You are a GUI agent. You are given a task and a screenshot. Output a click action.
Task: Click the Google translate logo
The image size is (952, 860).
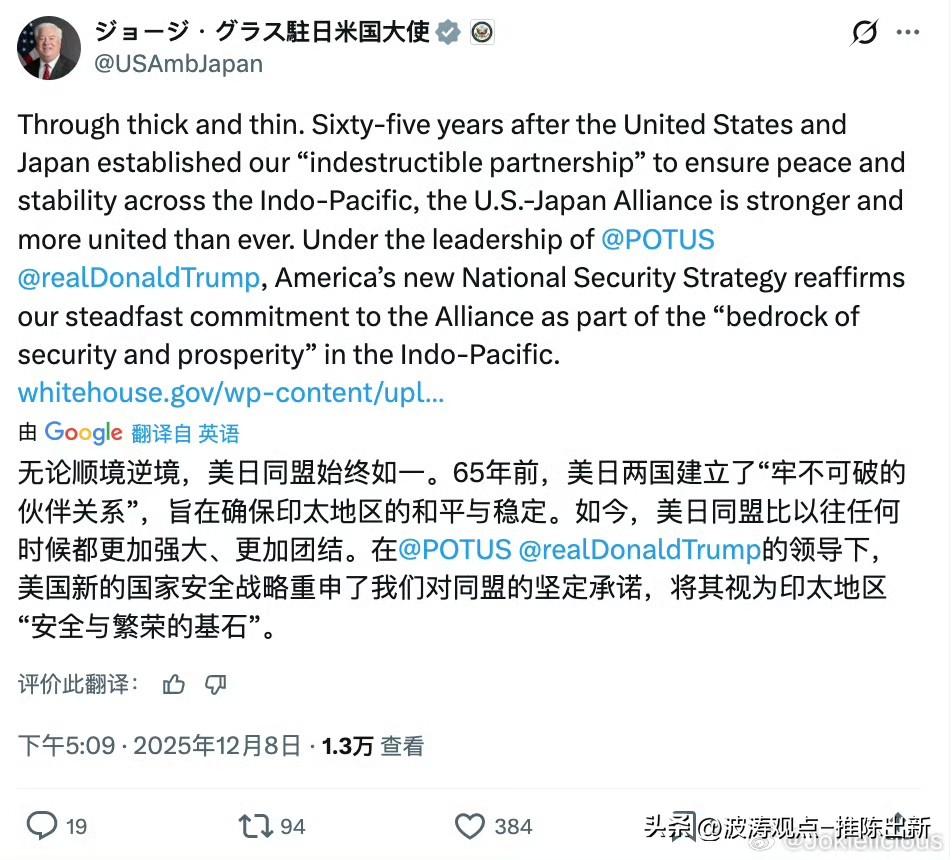coord(84,433)
